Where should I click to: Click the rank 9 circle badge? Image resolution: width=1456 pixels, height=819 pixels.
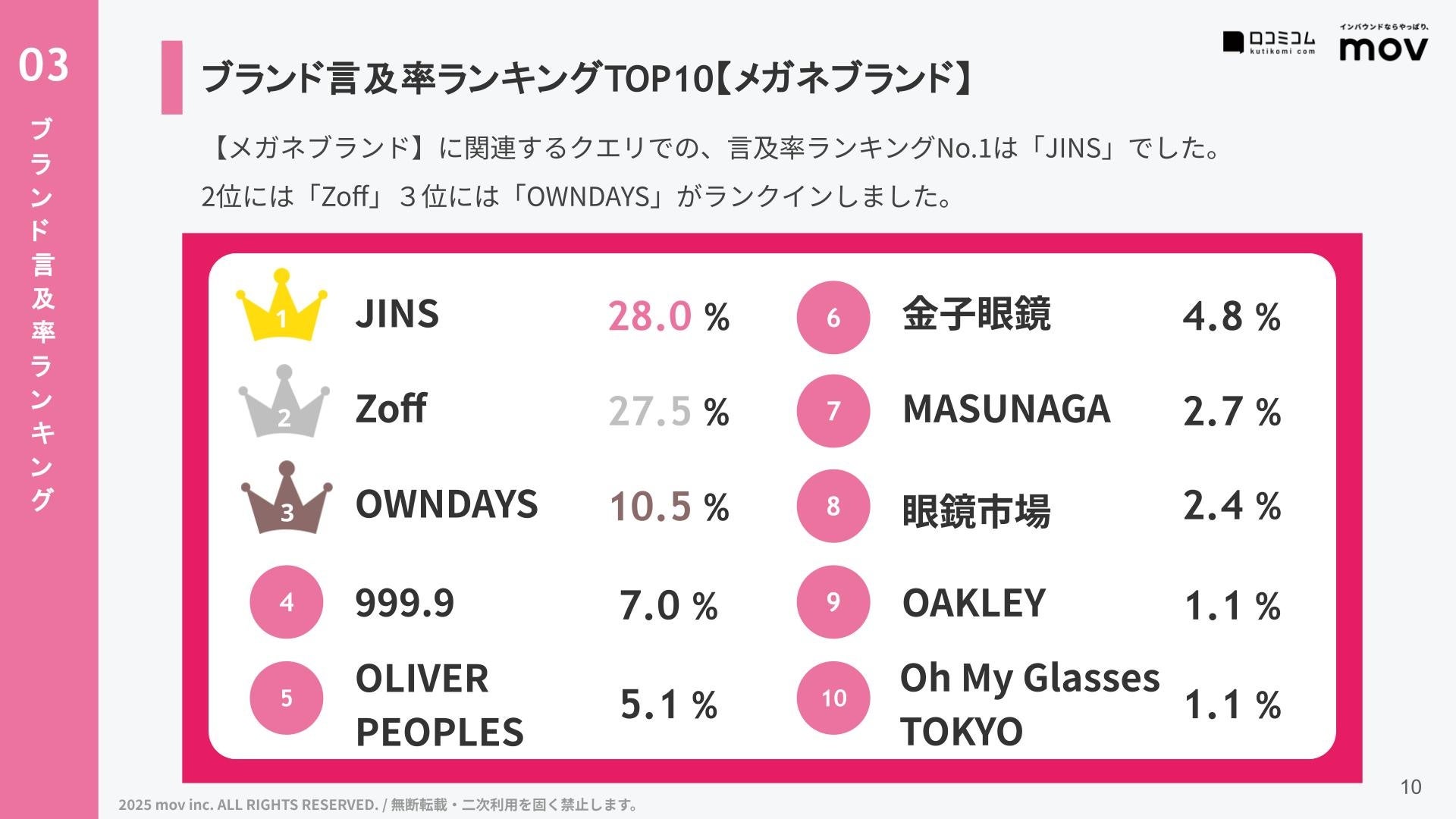point(833,602)
